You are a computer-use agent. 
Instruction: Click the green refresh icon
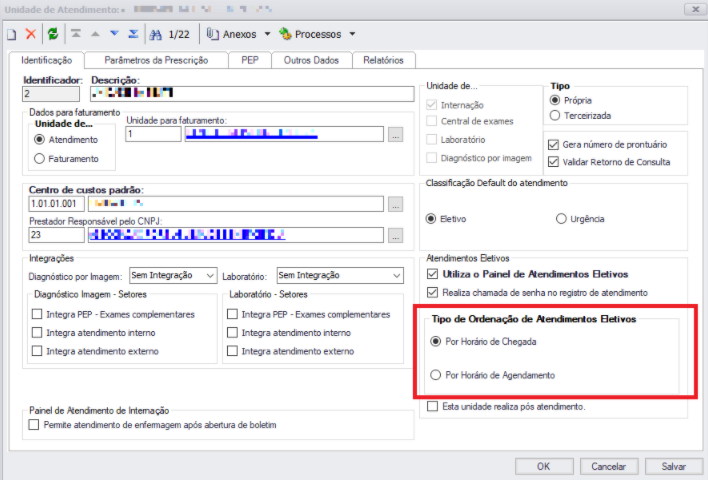click(x=53, y=34)
